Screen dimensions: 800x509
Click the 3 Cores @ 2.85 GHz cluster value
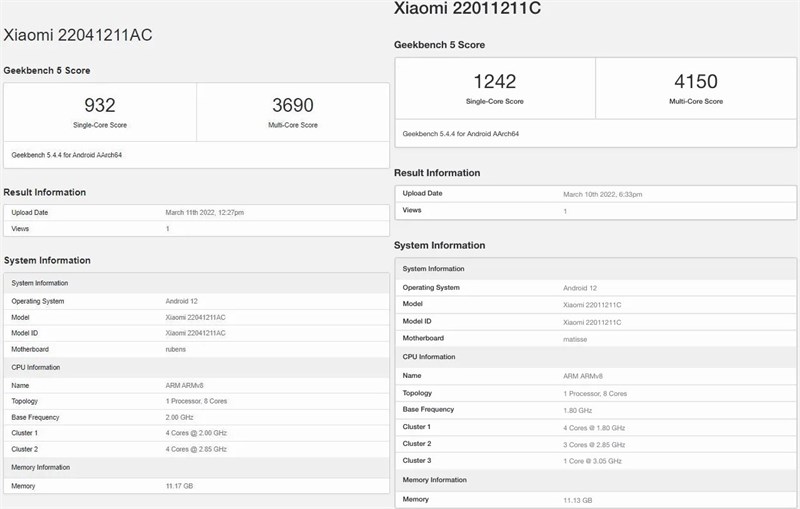[x=594, y=443]
